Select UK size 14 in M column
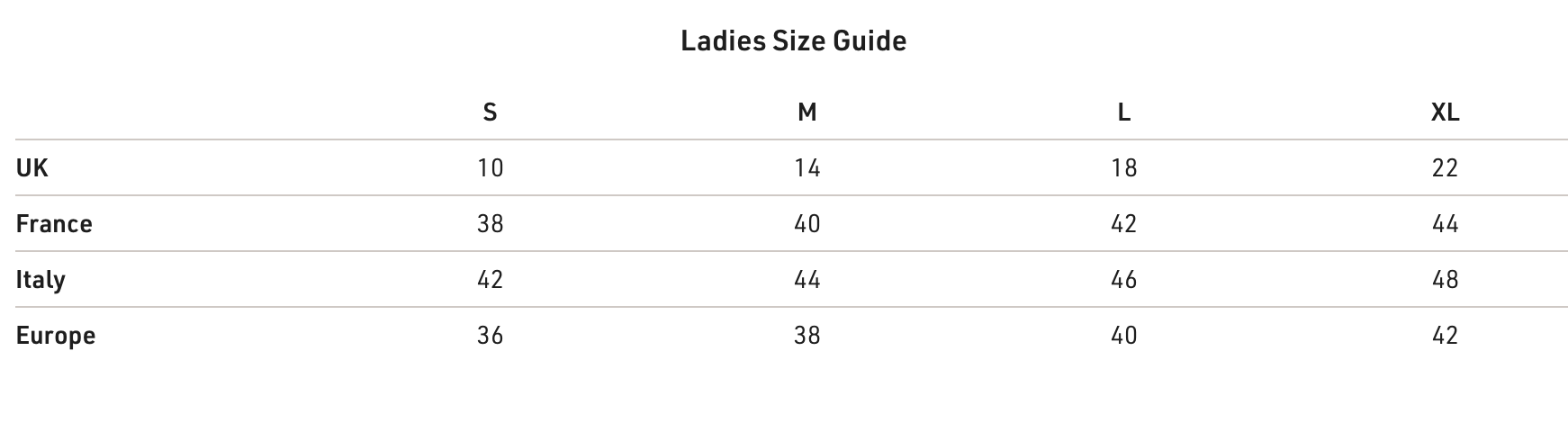This screenshot has height=441, width=1568. point(807,167)
